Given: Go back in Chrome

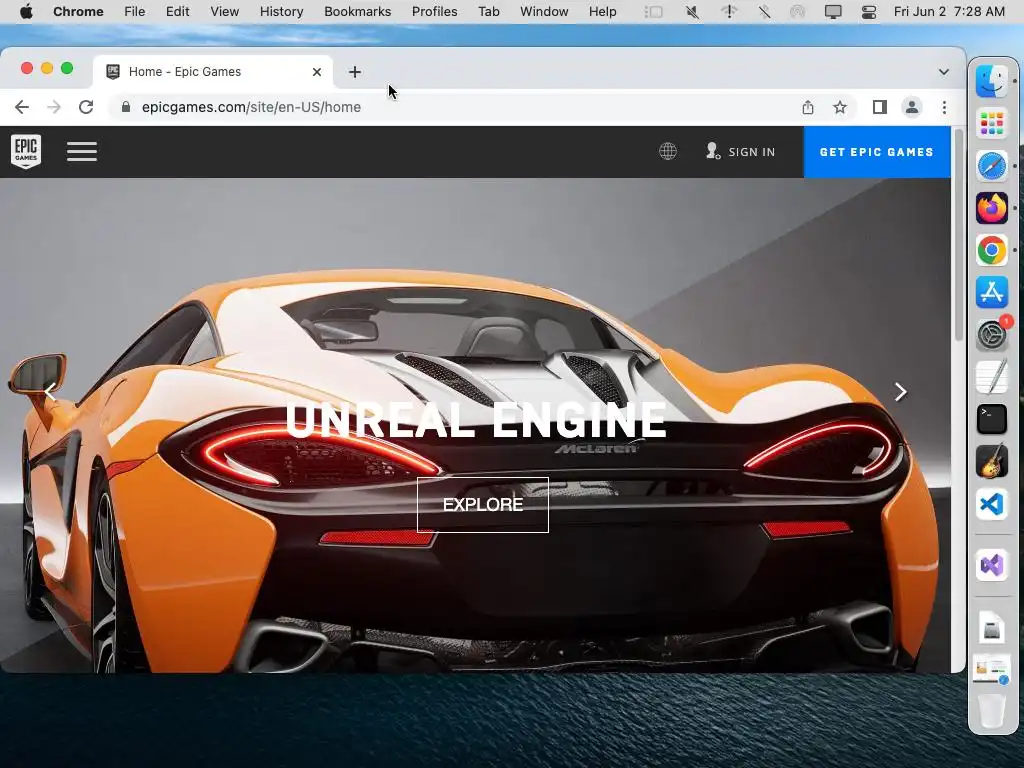Looking at the screenshot, I should (22, 107).
